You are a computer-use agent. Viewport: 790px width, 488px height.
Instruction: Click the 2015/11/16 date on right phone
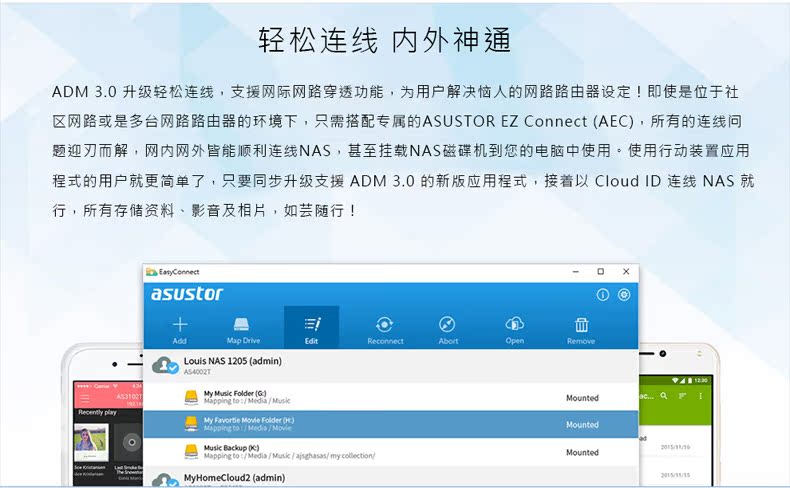[x=675, y=447]
